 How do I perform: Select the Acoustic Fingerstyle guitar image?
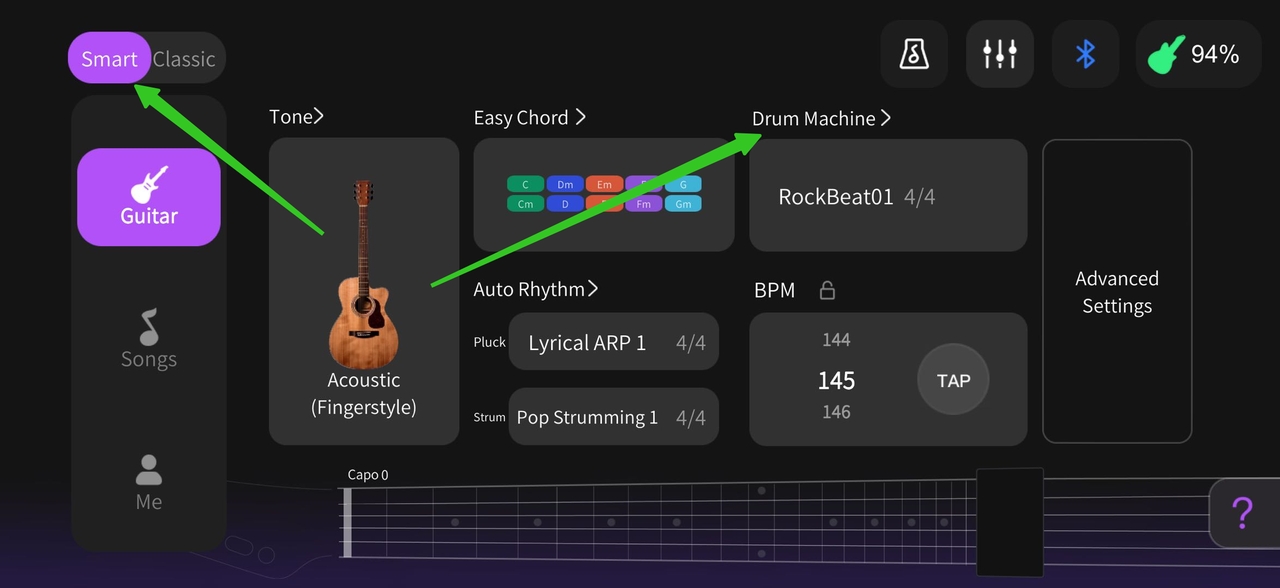[x=364, y=275]
